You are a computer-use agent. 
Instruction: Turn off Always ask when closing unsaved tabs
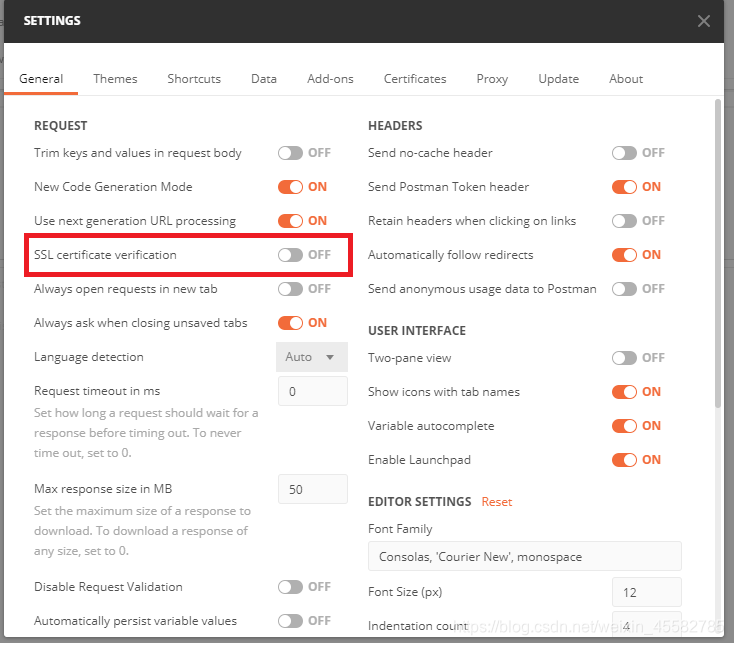290,323
